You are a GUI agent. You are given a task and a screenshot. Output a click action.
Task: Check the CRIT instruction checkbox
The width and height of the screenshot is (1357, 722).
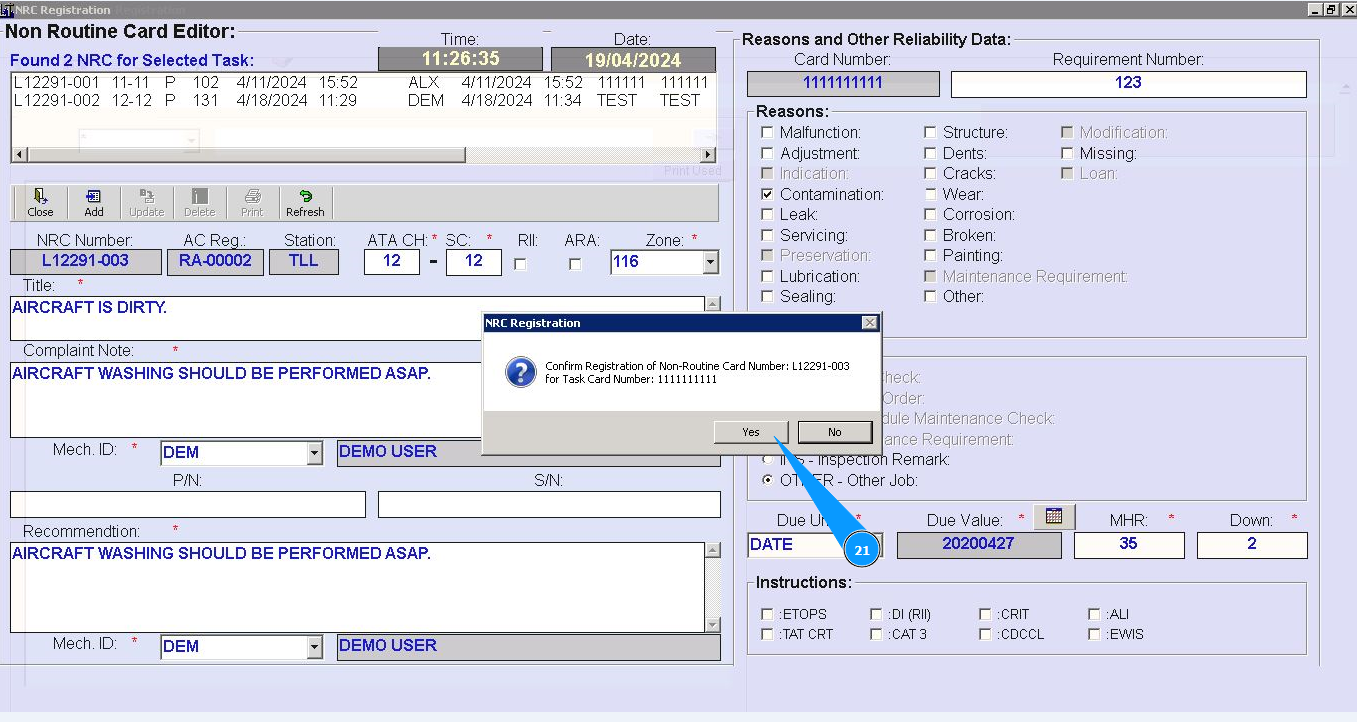[x=986, y=614]
